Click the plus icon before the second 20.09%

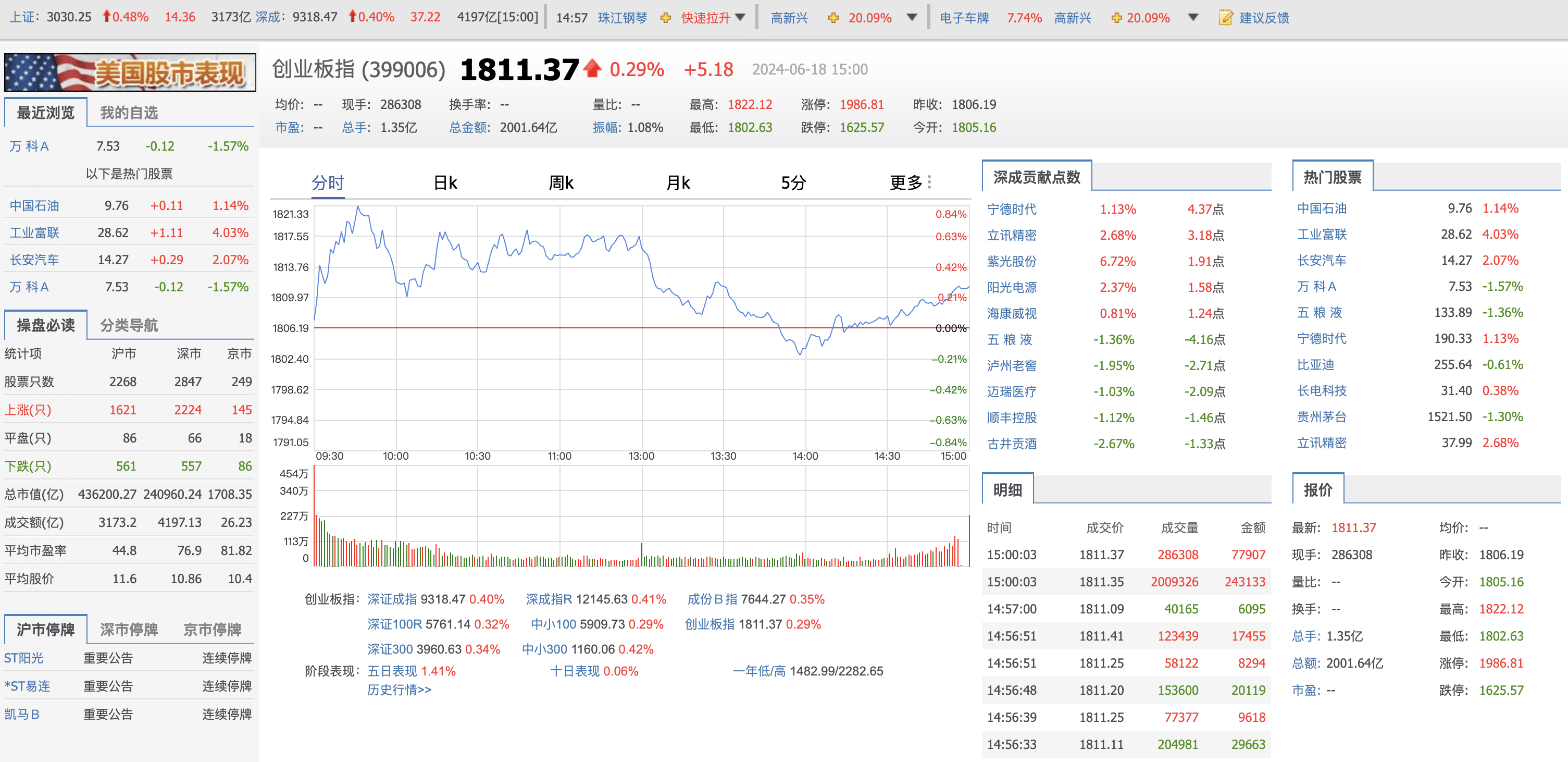(1116, 18)
